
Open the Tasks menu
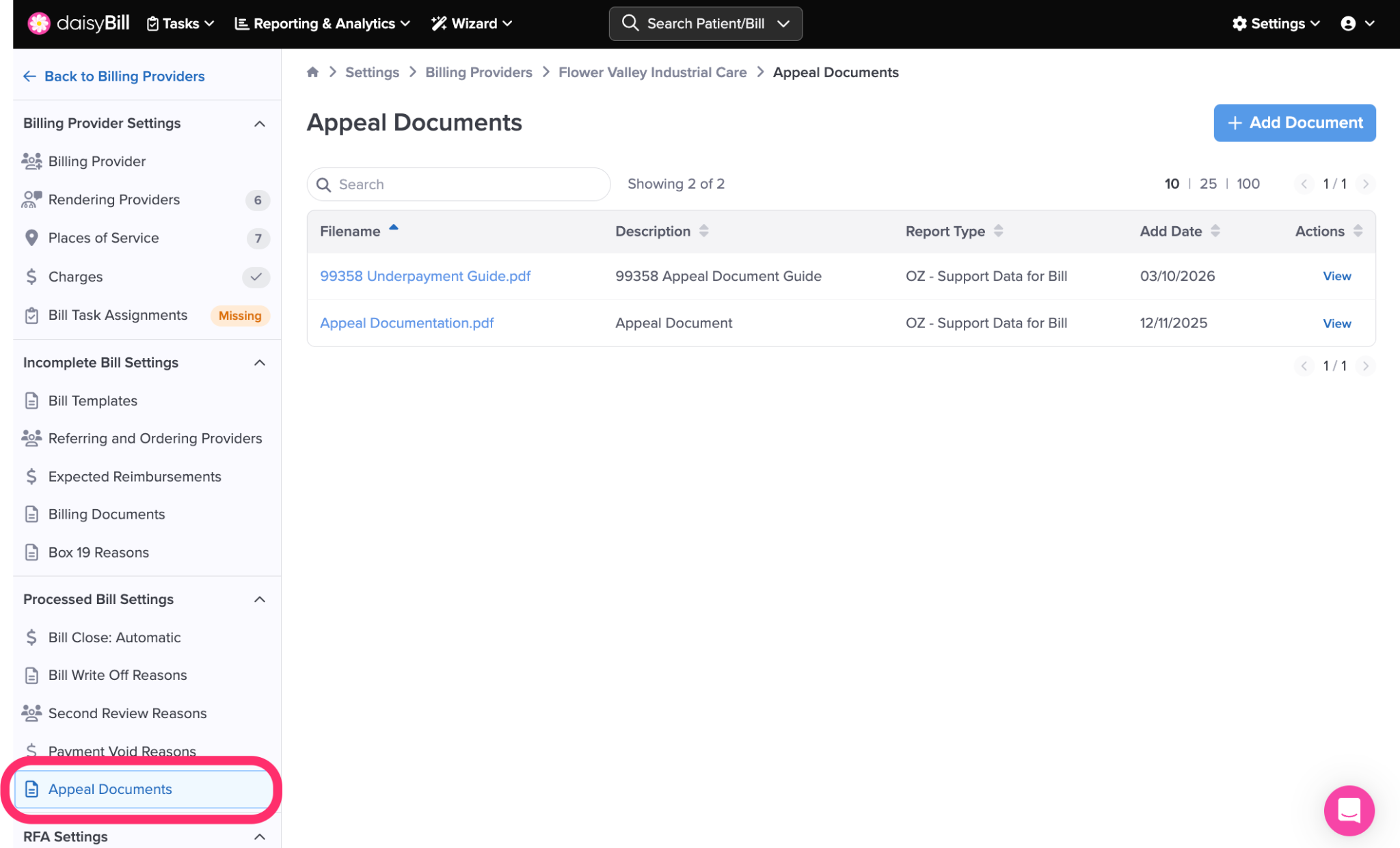(180, 24)
